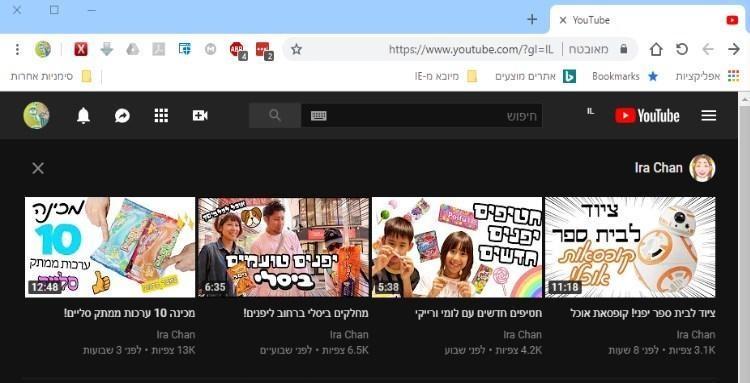
Task: Open the YouTube hamburger guide menu
Action: pyautogui.click(x=708, y=115)
